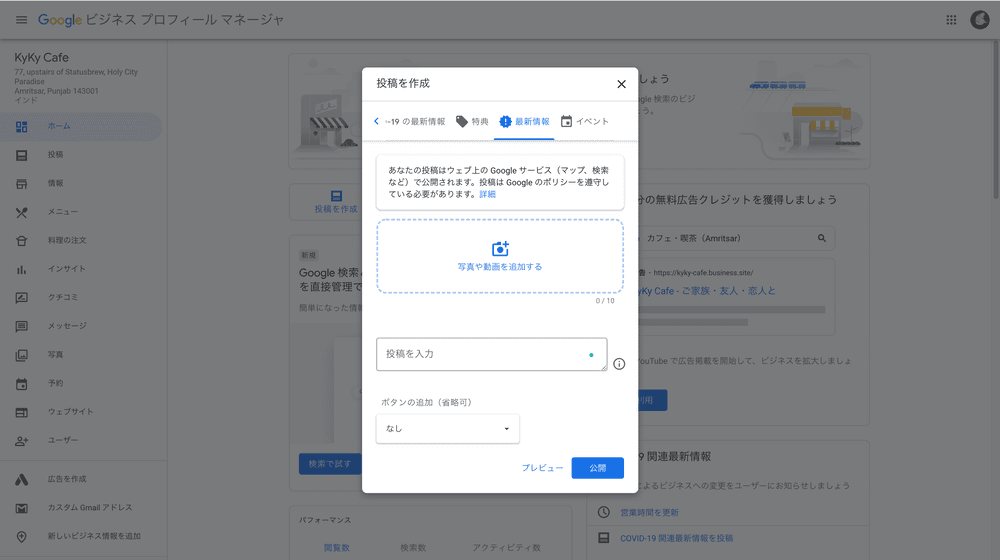The width and height of the screenshot is (1000, 560).
Task: Switch to the イベント tab
Action: pyautogui.click(x=584, y=121)
